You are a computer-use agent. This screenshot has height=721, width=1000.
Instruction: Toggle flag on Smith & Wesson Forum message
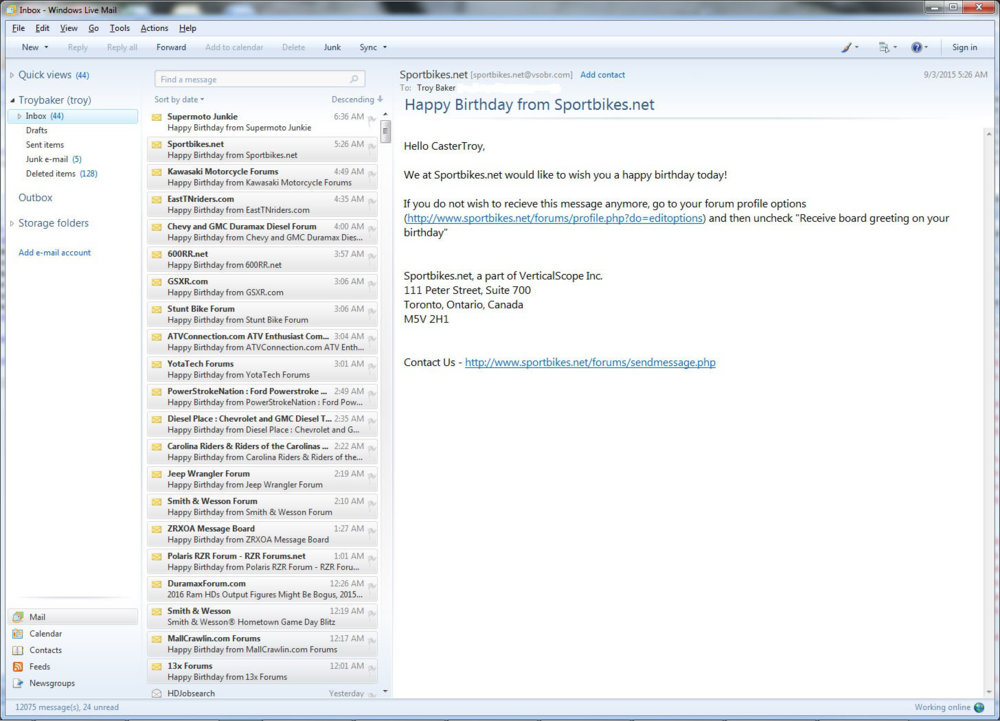tap(372, 505)
